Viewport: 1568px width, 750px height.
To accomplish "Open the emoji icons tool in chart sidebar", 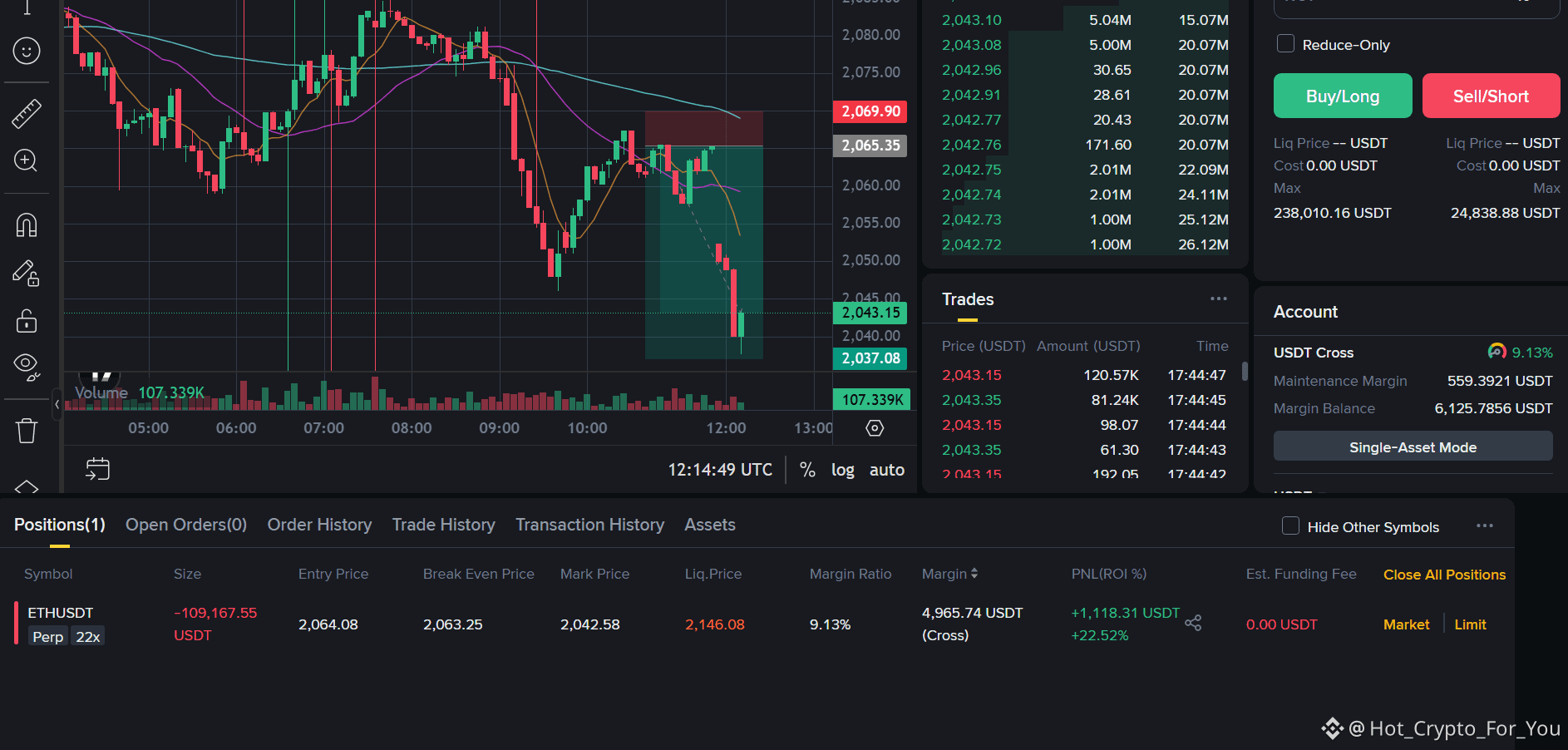I will coord(27,52).
